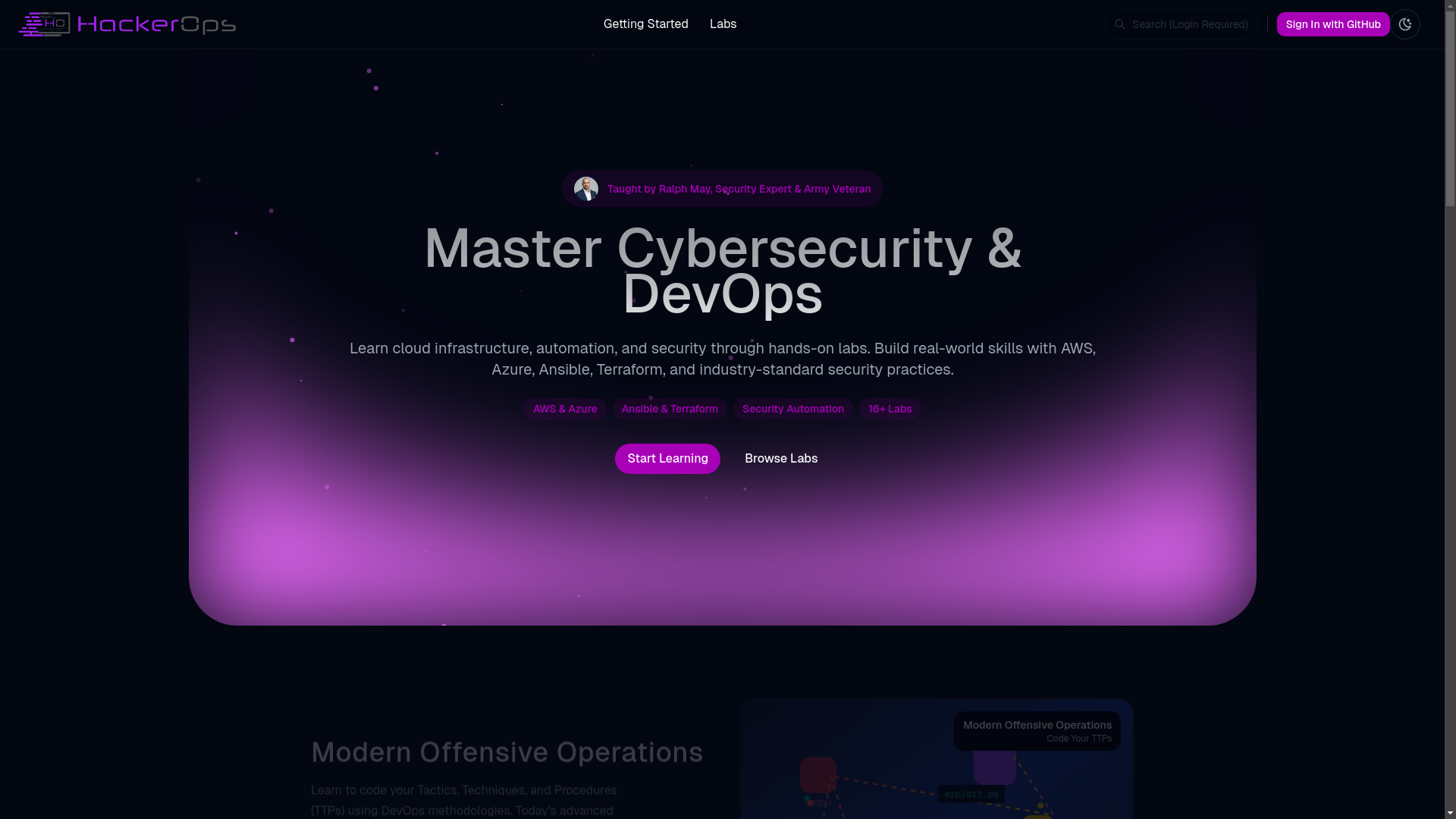Select the Ansible & Terraform tag

(670, 409)
